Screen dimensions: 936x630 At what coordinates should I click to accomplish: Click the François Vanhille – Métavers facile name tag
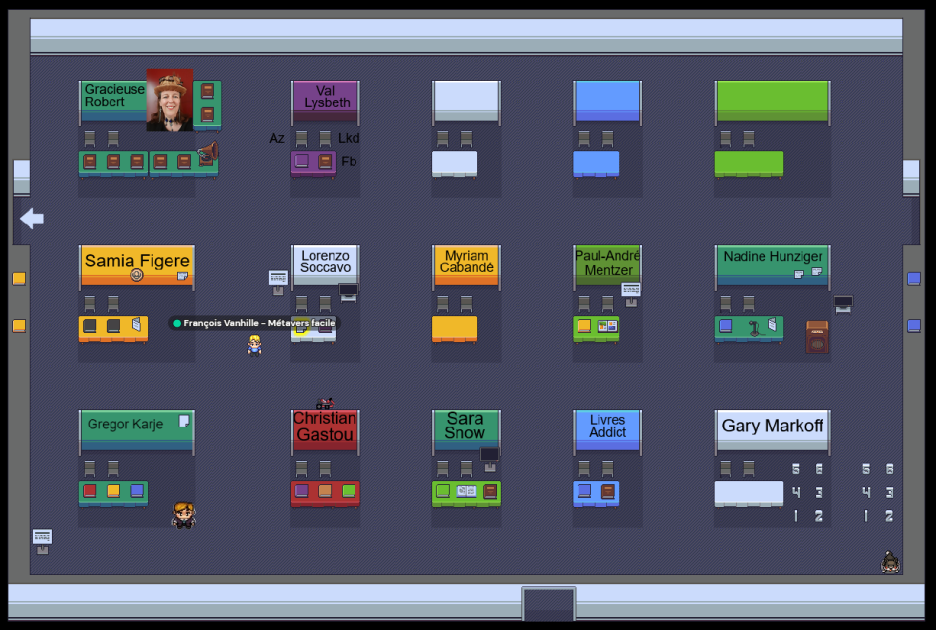tap(254, 323)
